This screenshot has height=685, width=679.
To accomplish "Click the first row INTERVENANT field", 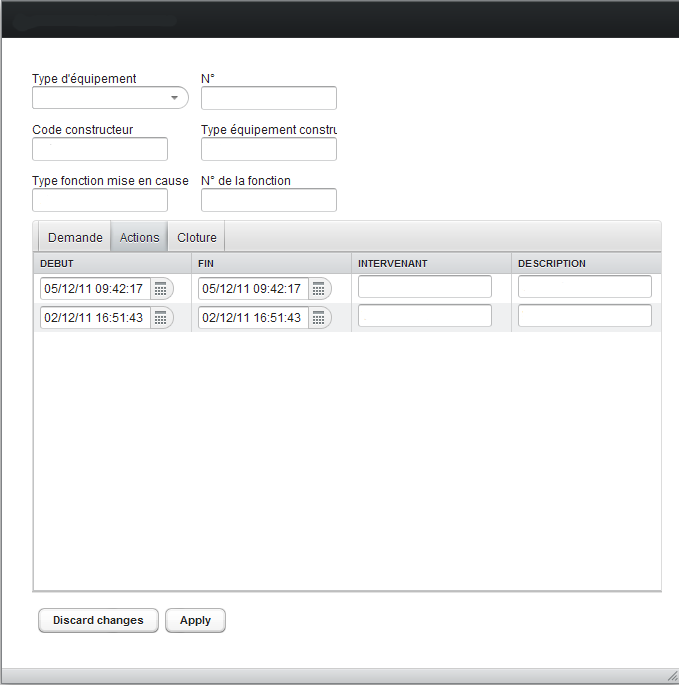I will point(425,287).
